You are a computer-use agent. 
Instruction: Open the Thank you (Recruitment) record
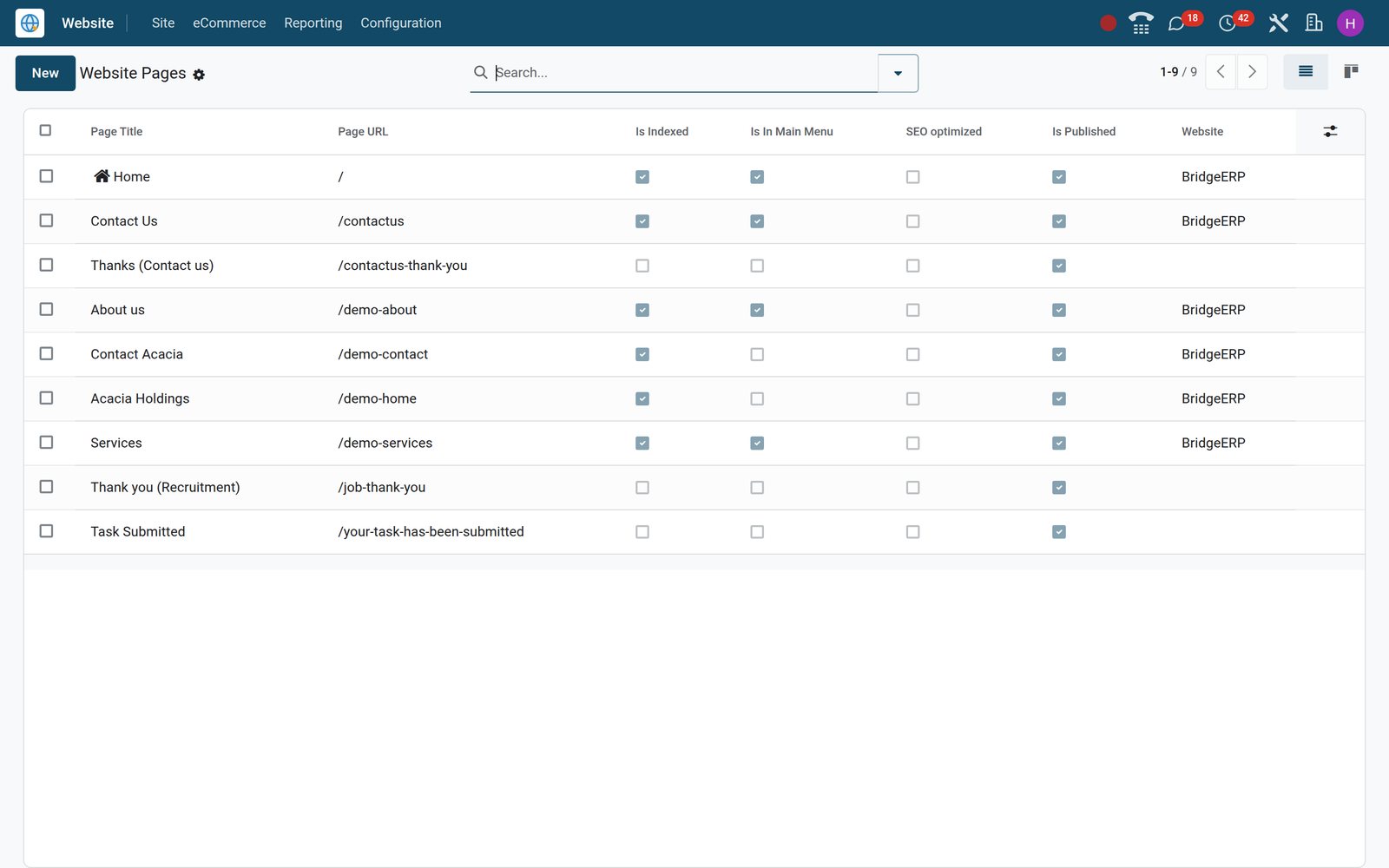(x=165, y=487)
